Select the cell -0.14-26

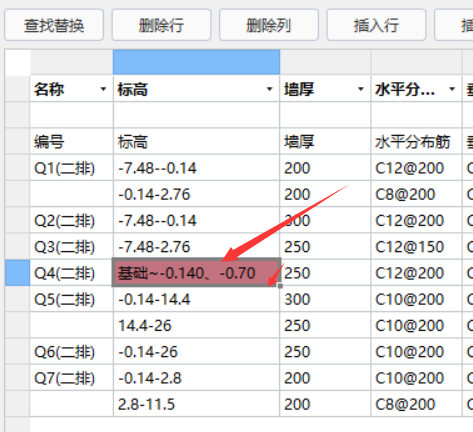click(196, 352)
